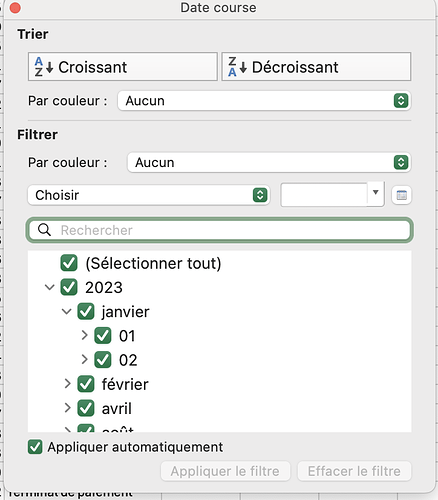Click the Appliquer le filtre button
The height and width of the screenshot is (500, 438).
tap(225, 471)
